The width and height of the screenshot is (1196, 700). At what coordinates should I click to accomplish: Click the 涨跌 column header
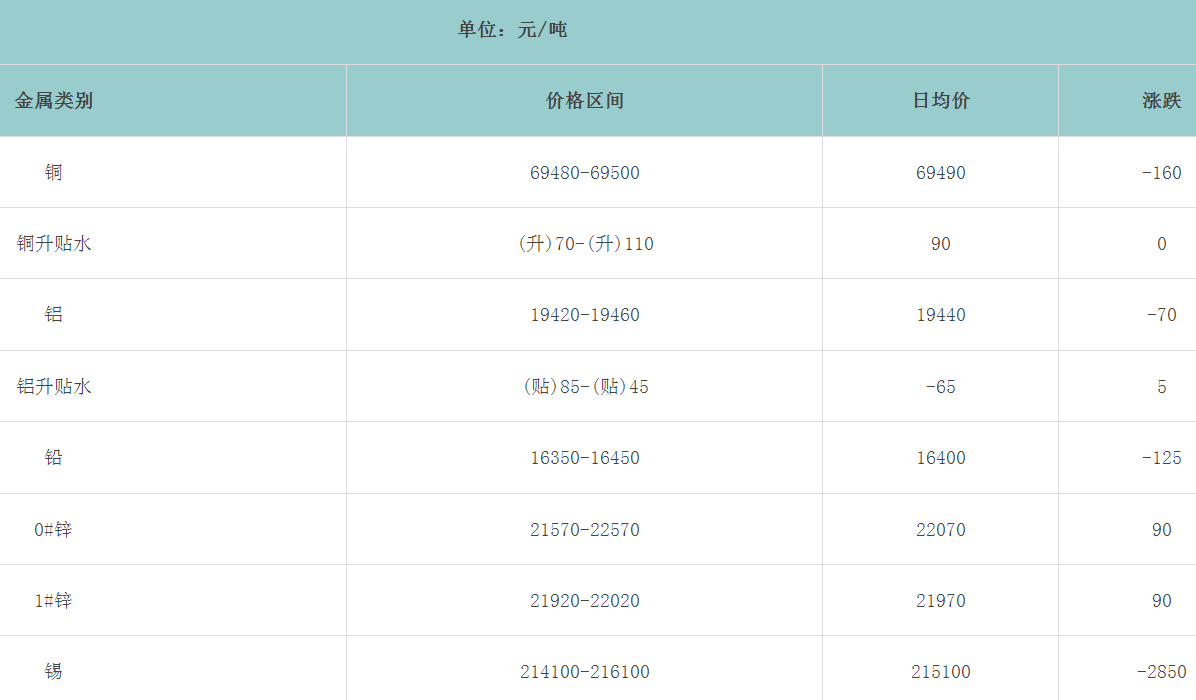coord(1162,101)
